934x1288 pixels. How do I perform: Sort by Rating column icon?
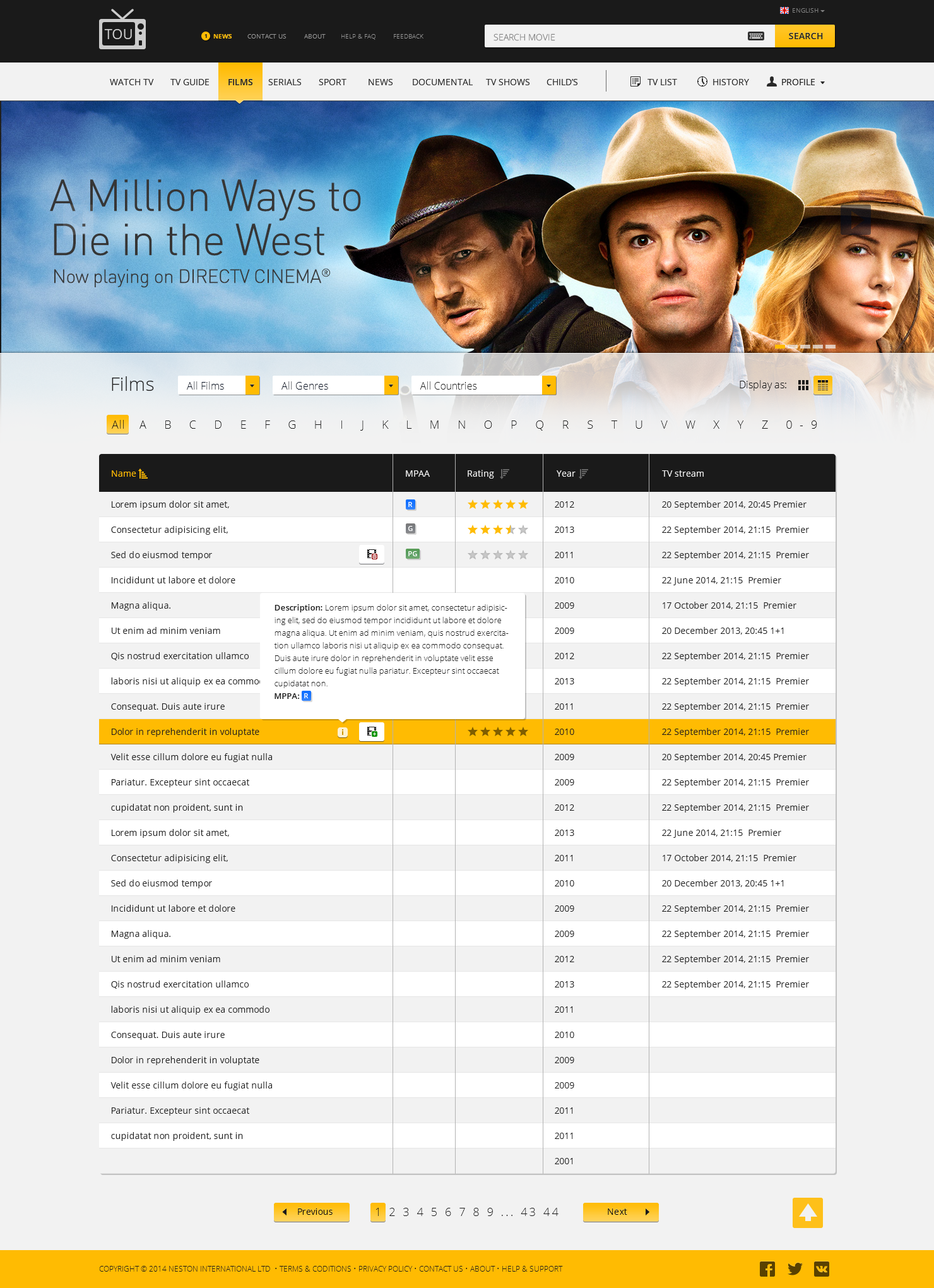tap(504, 474)
